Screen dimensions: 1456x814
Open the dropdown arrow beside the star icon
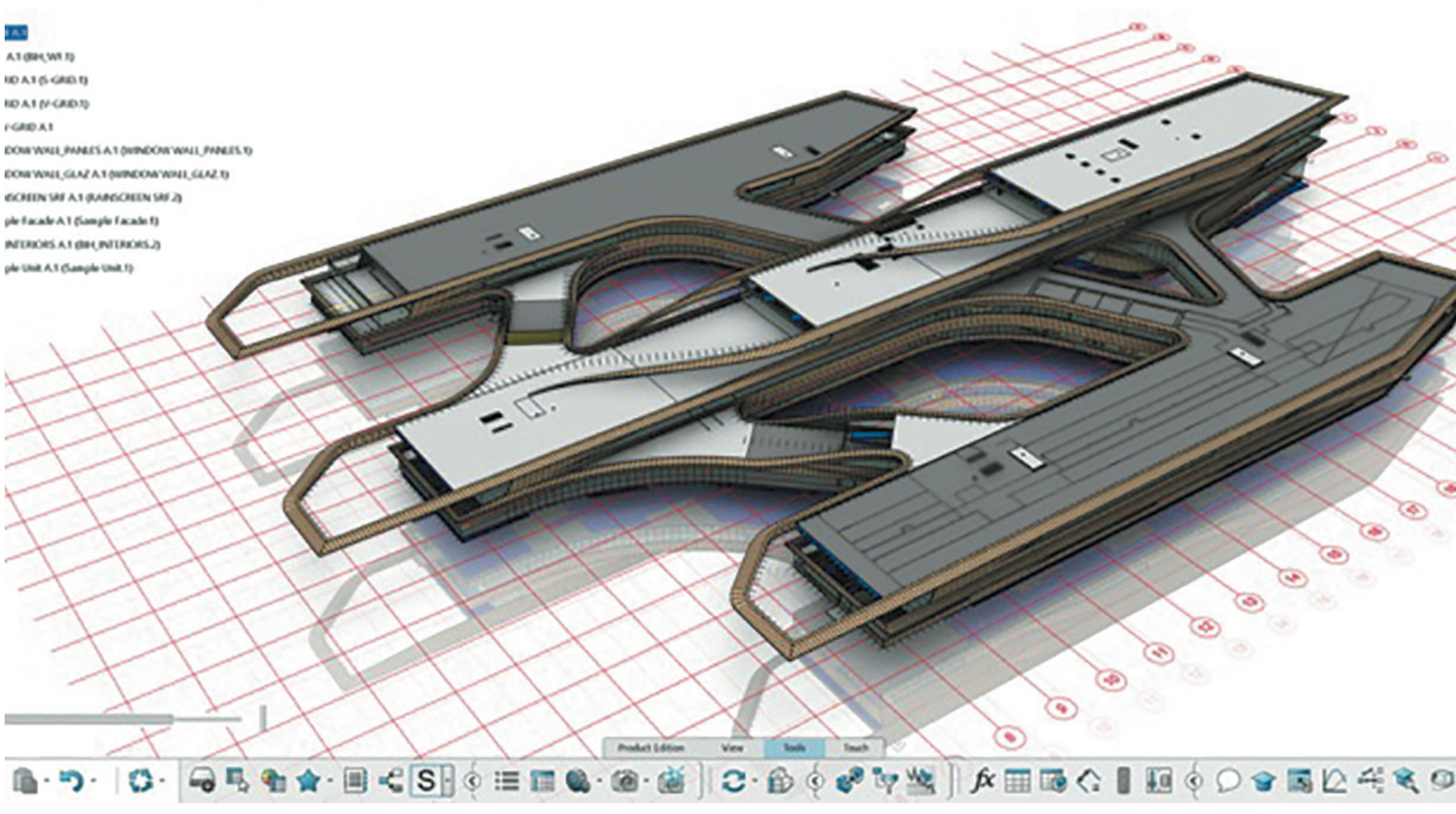(330, 781)
